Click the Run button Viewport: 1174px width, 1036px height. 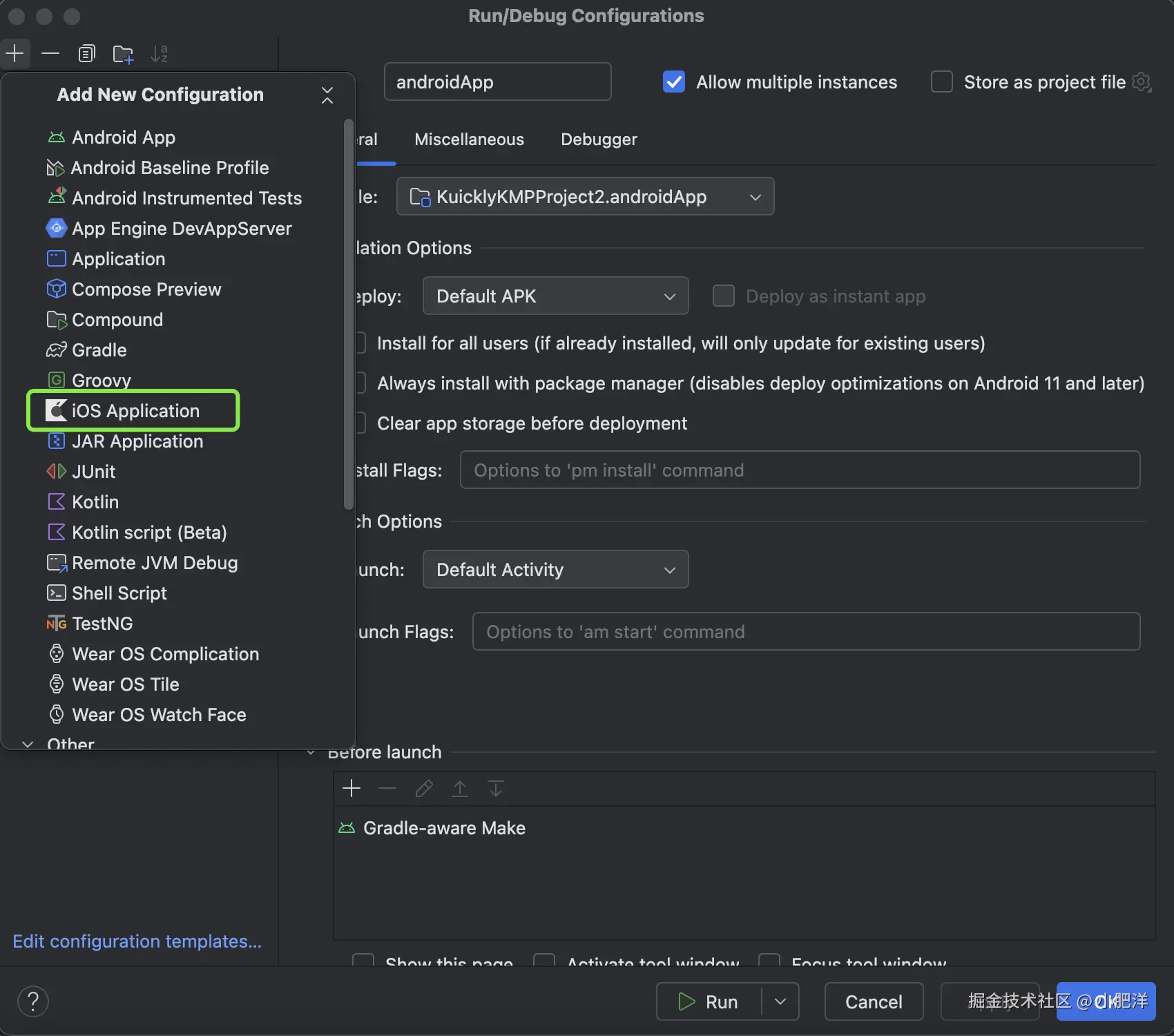(709, 1001)
